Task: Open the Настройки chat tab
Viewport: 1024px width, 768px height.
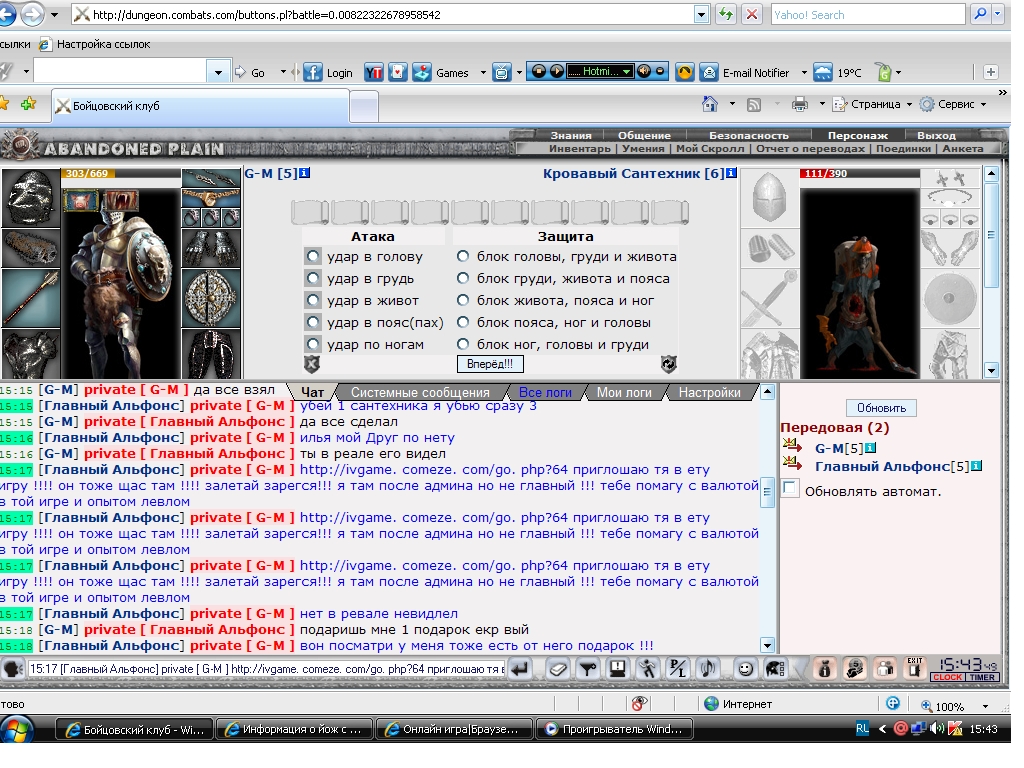Action: click(709, 392)
